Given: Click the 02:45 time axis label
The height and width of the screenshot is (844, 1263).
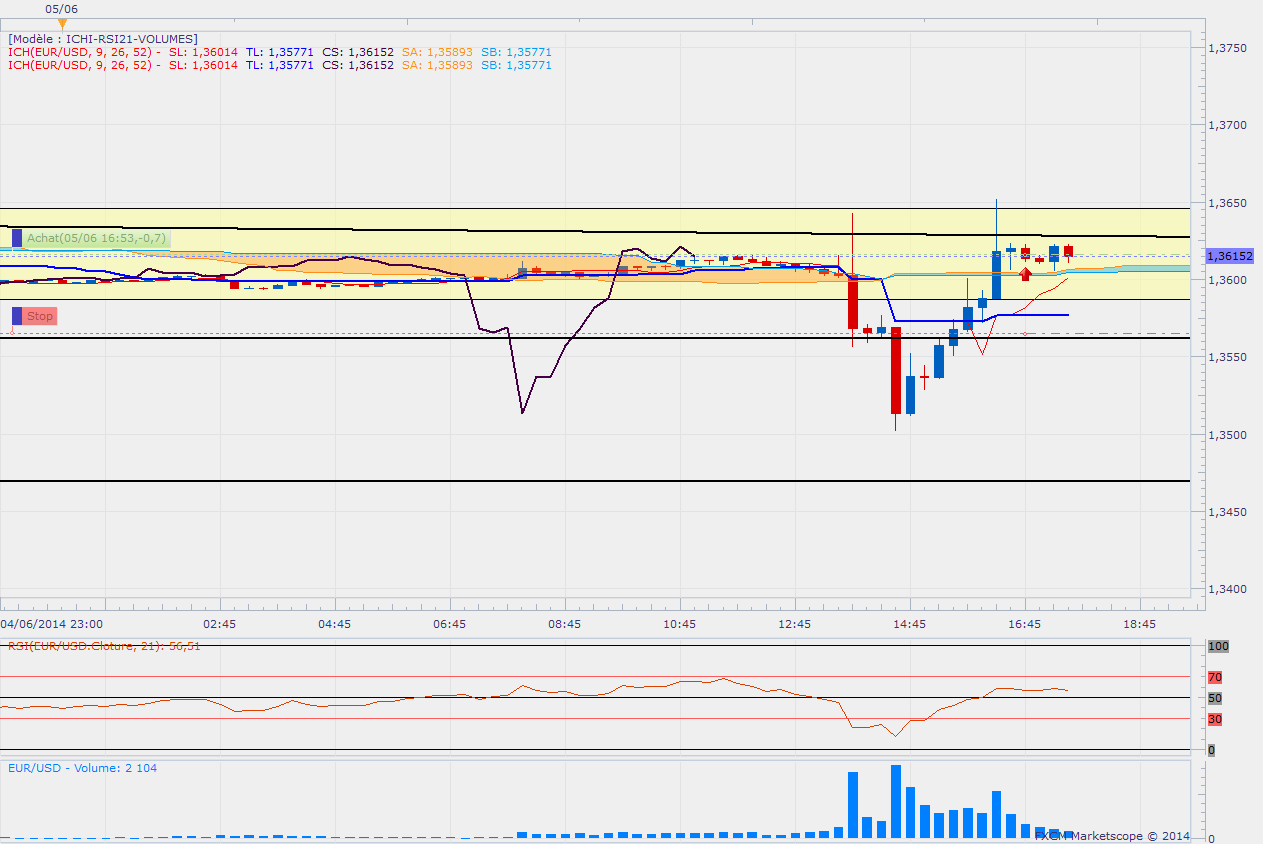Looking at the screenshot, I should [219, 624].
